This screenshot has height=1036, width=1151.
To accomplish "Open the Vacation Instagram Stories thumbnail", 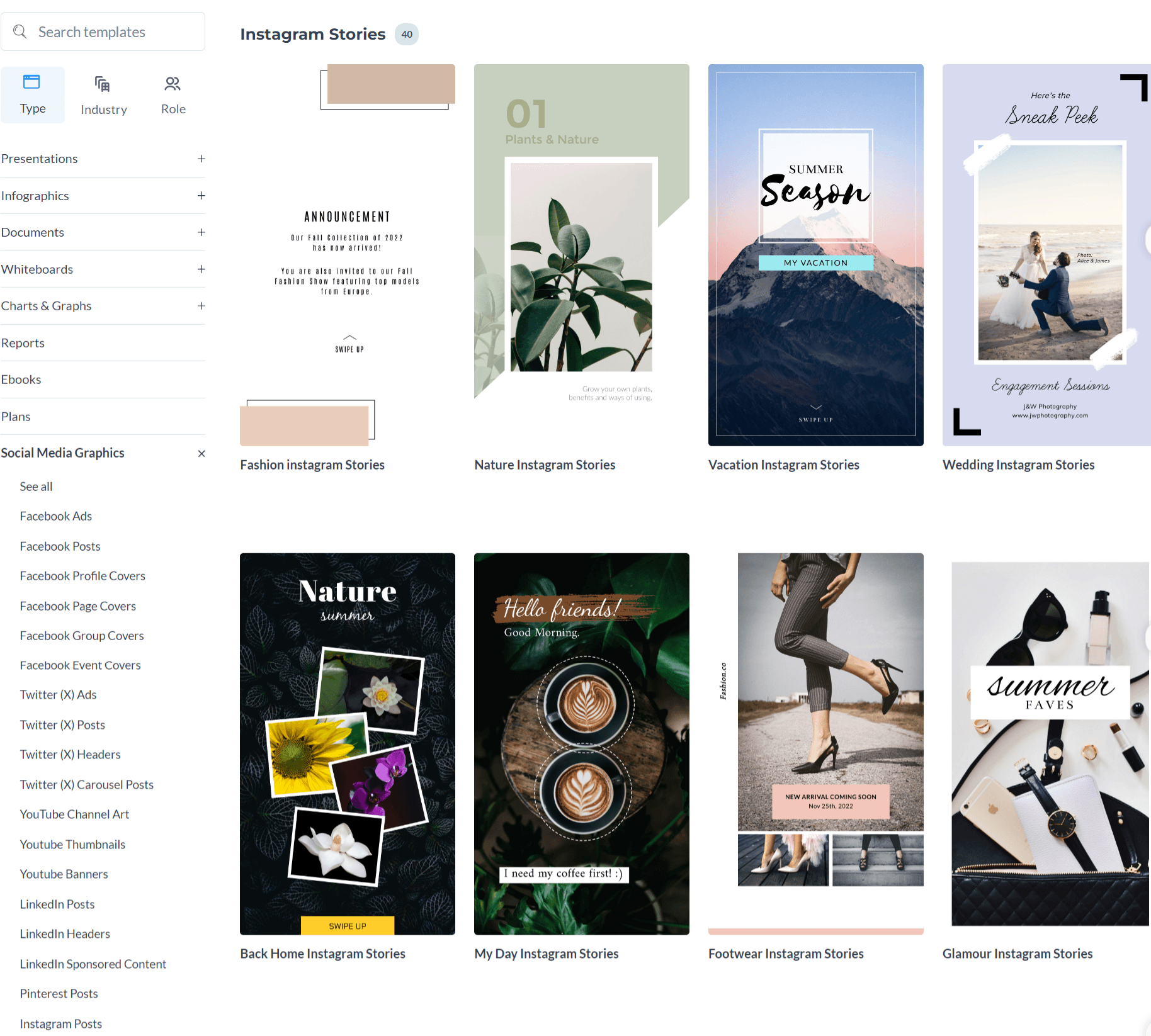I will [x=815, y=255].
